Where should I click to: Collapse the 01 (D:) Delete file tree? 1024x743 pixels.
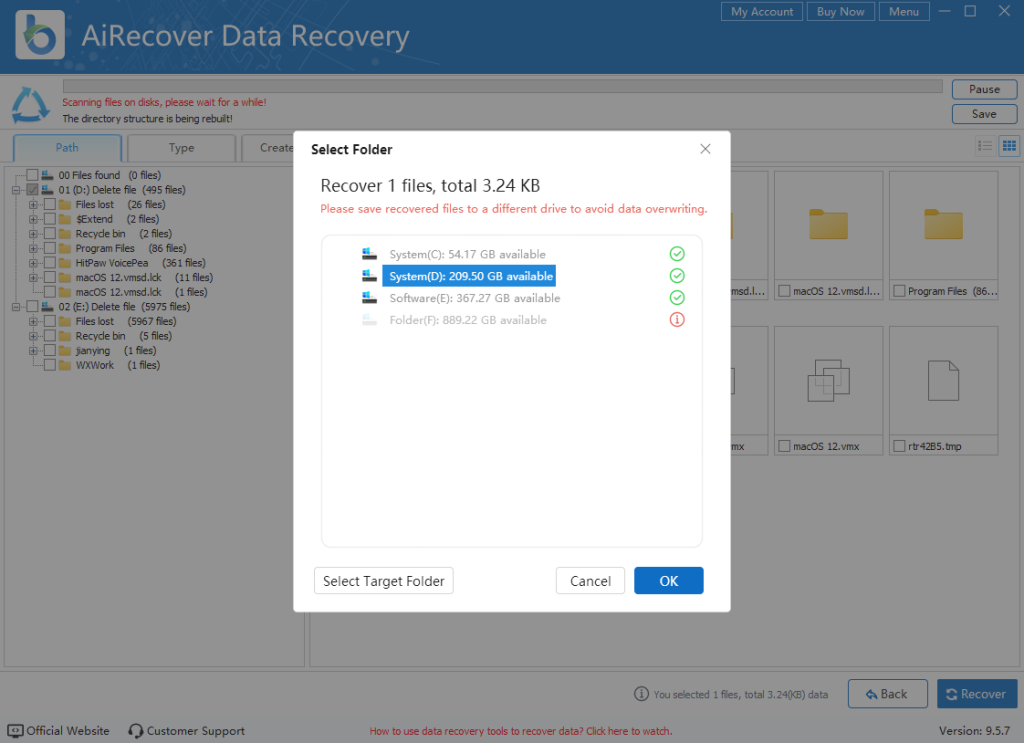pyautogui.click(x=17, y=190)
